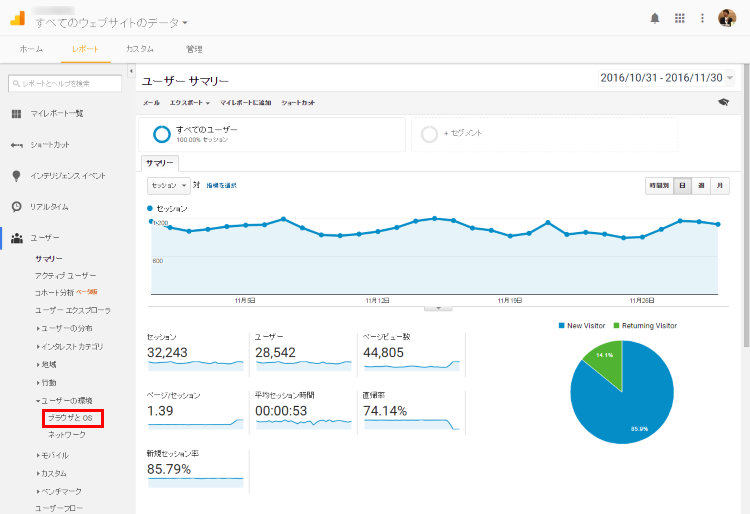
Task: Open アクティブ ユーザー report
Action: pos(65,276)
